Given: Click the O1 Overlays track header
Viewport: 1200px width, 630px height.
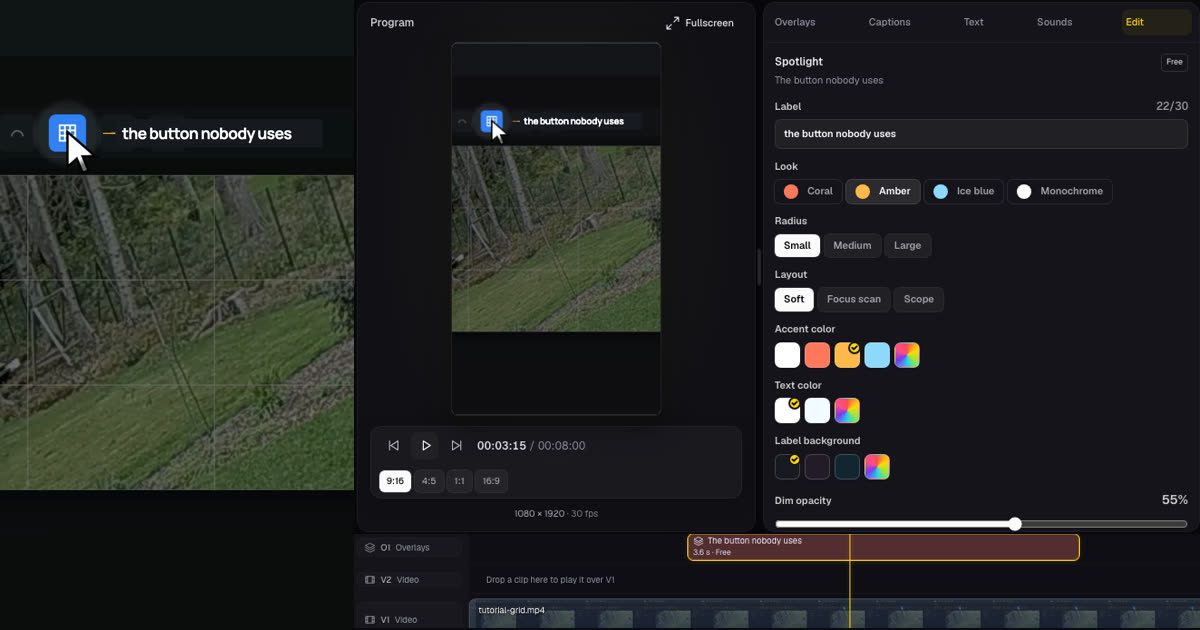Looking at the screenshot, I should pyautogui.click(x=410, y=548).
